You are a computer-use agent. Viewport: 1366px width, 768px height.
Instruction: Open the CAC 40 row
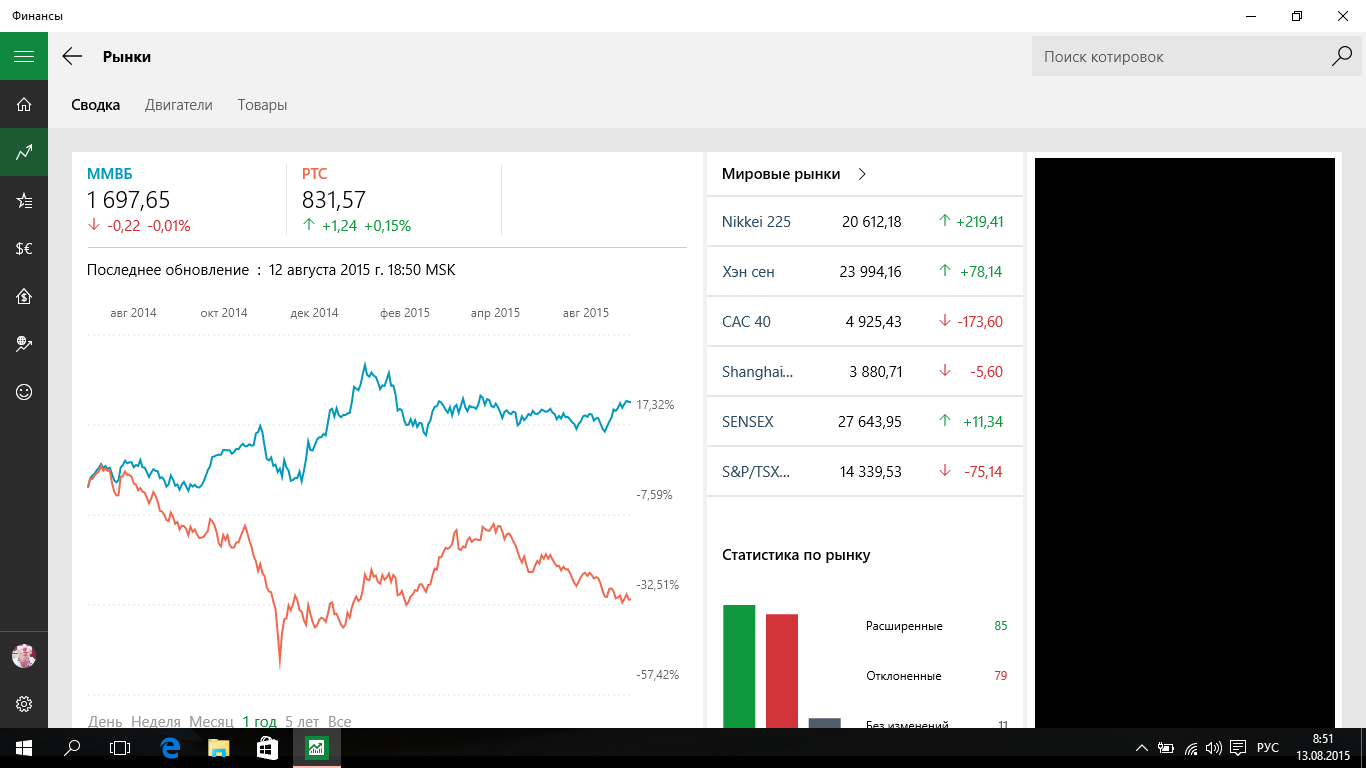(865, 322)
